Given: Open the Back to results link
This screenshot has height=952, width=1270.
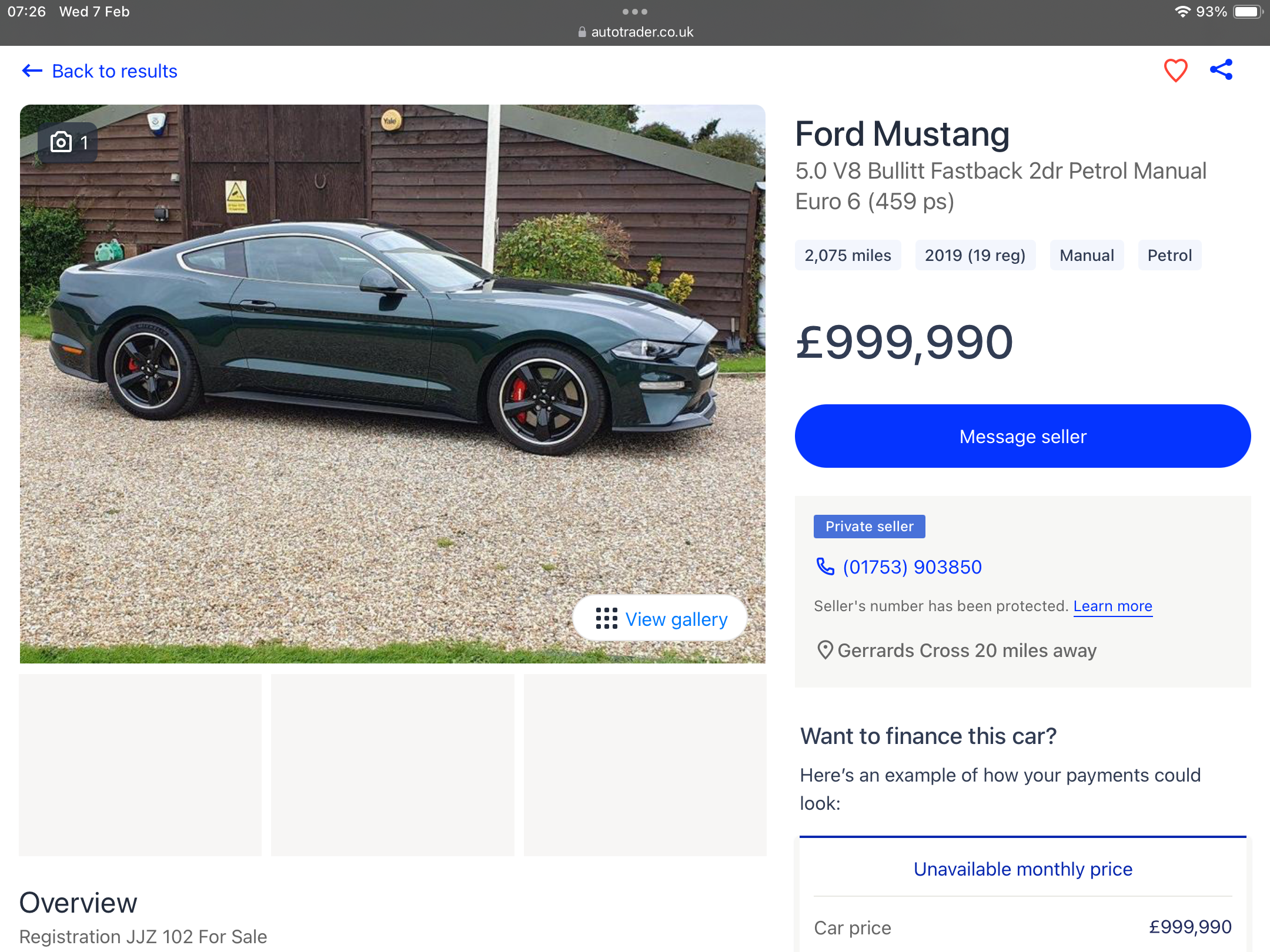Looking at the screenshot, I should (x=115, y=71).
